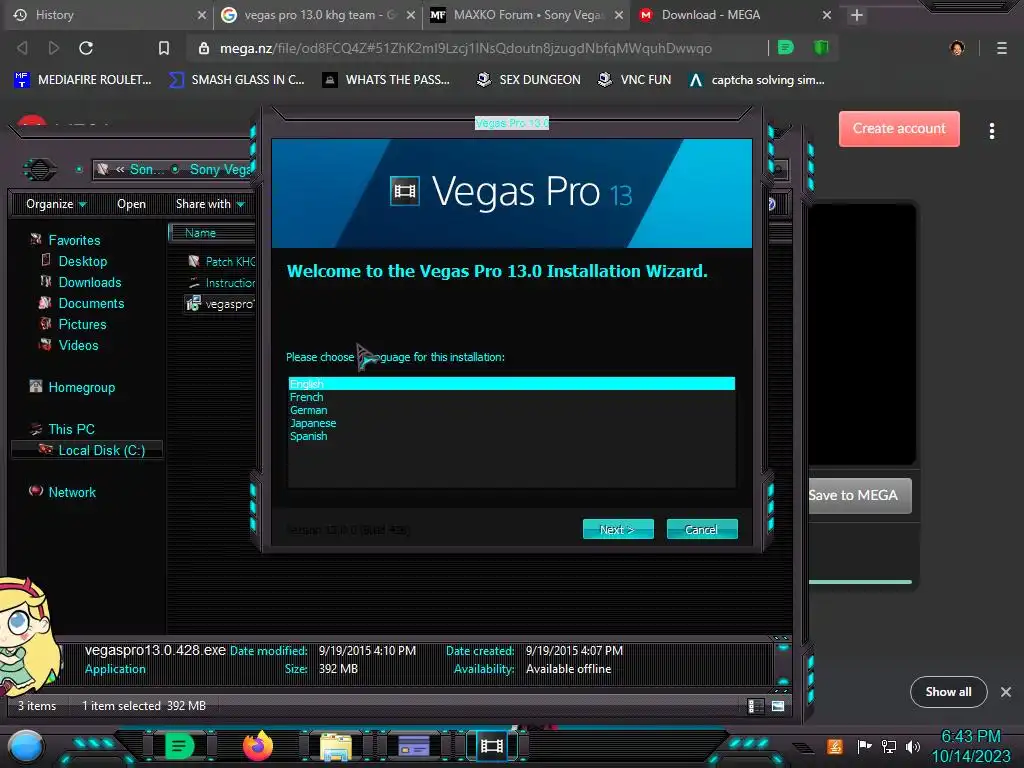This screenshot has height=768, width=1024.
Task: Select the Download - MEGA tab
Action: click(735, 15)
